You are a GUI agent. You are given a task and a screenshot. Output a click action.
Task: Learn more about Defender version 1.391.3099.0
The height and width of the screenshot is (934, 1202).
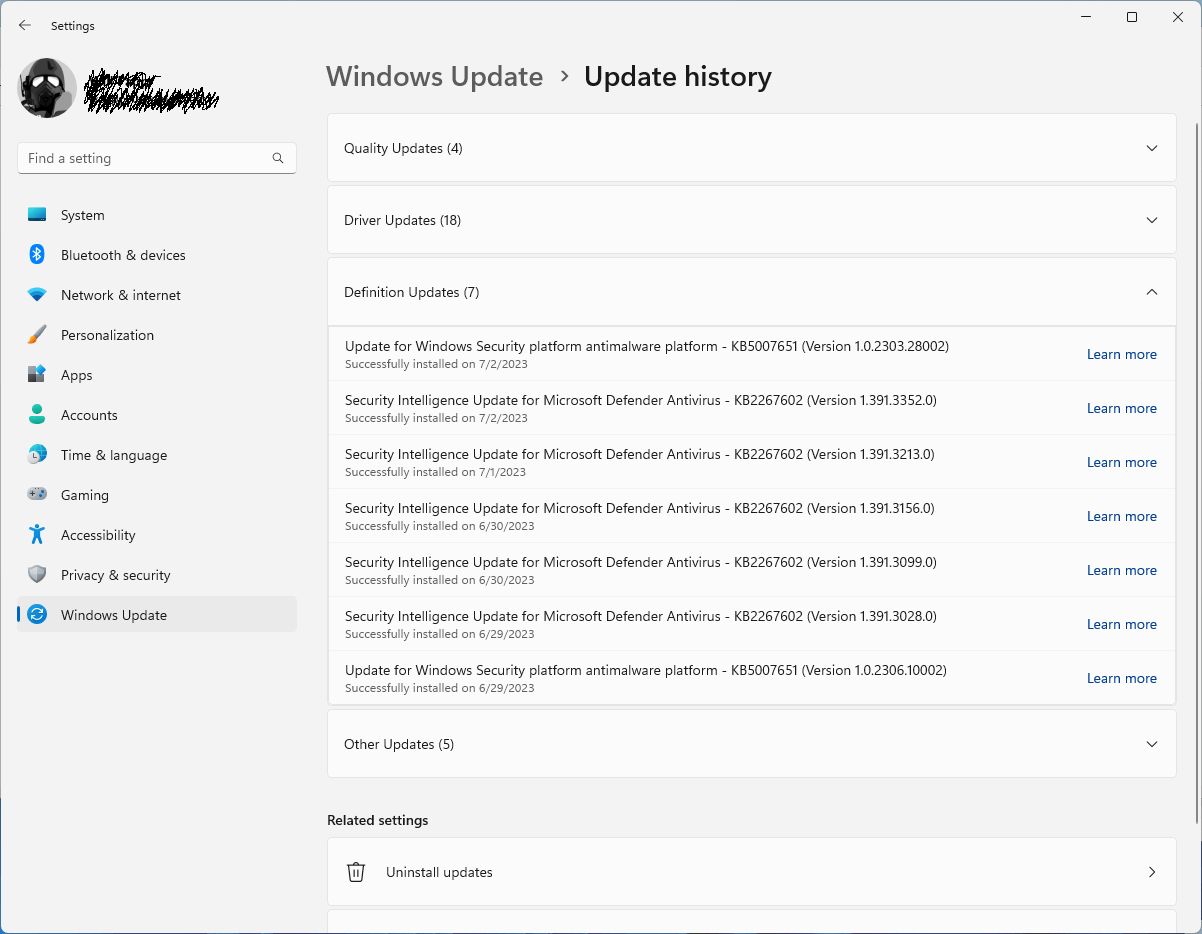pos(1122,570)
